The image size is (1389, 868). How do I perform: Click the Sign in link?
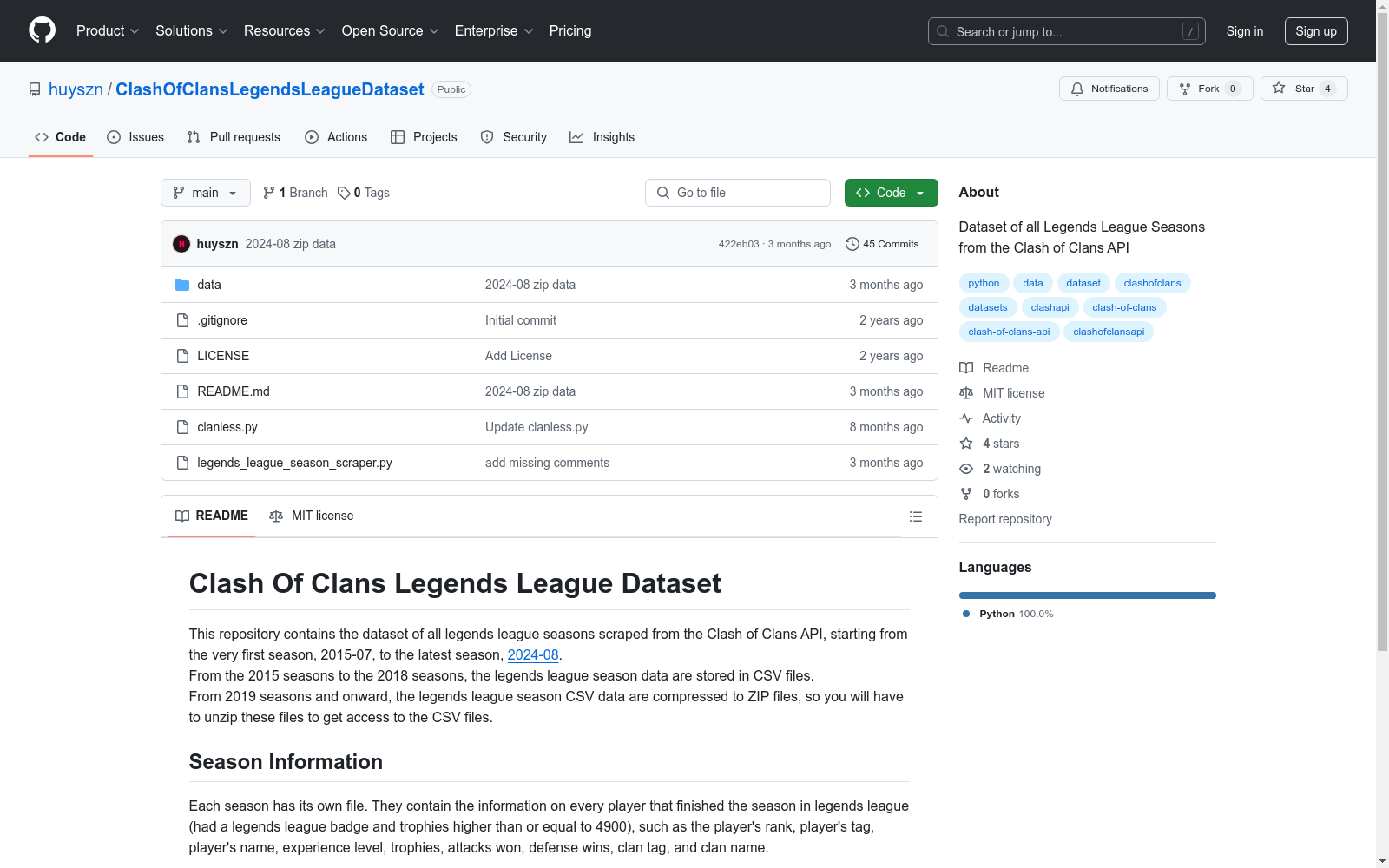point(1245,31)
